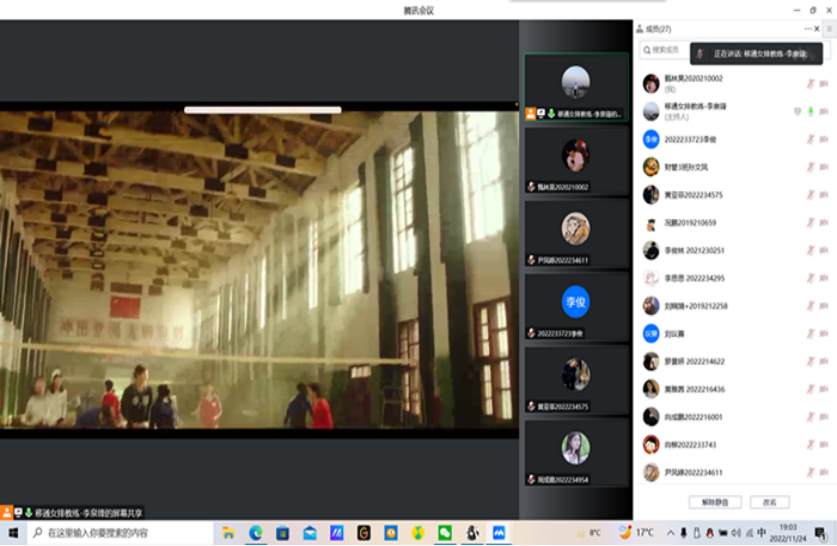Open WeChat from the taskbar
Image resolution: width=837 pixels, height=546 pixels.
[x=445, y=533]
